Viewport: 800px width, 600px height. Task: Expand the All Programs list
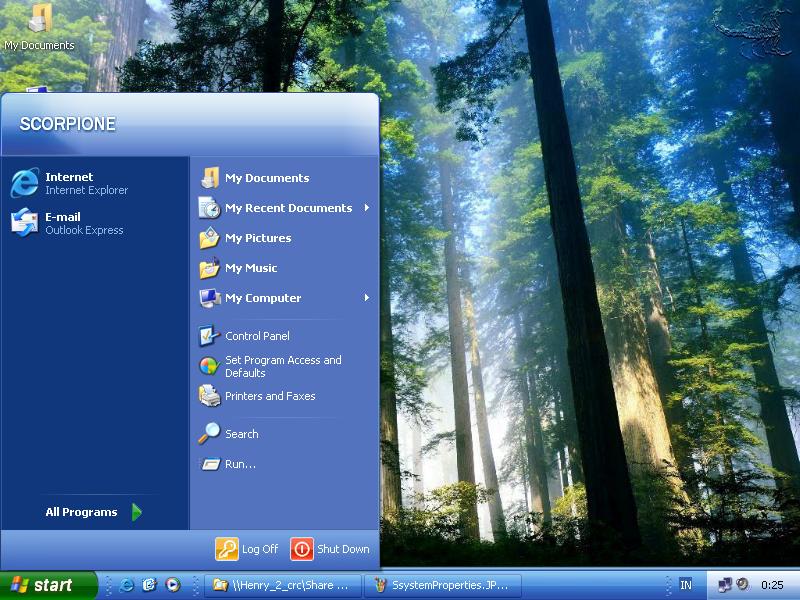(x=92, y=512)
